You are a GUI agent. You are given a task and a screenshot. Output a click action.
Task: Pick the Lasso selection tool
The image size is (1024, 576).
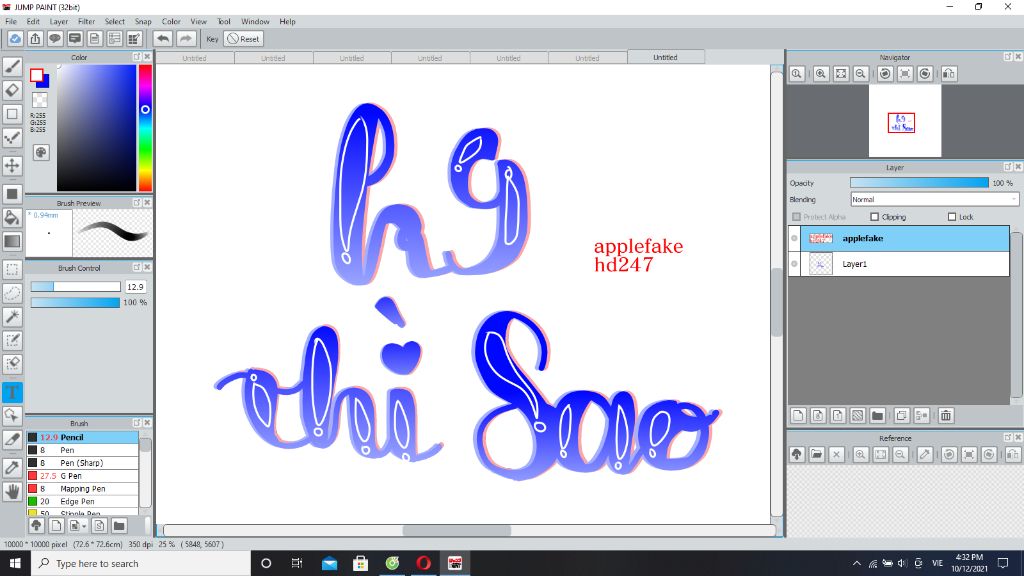[x=12, y=293]
